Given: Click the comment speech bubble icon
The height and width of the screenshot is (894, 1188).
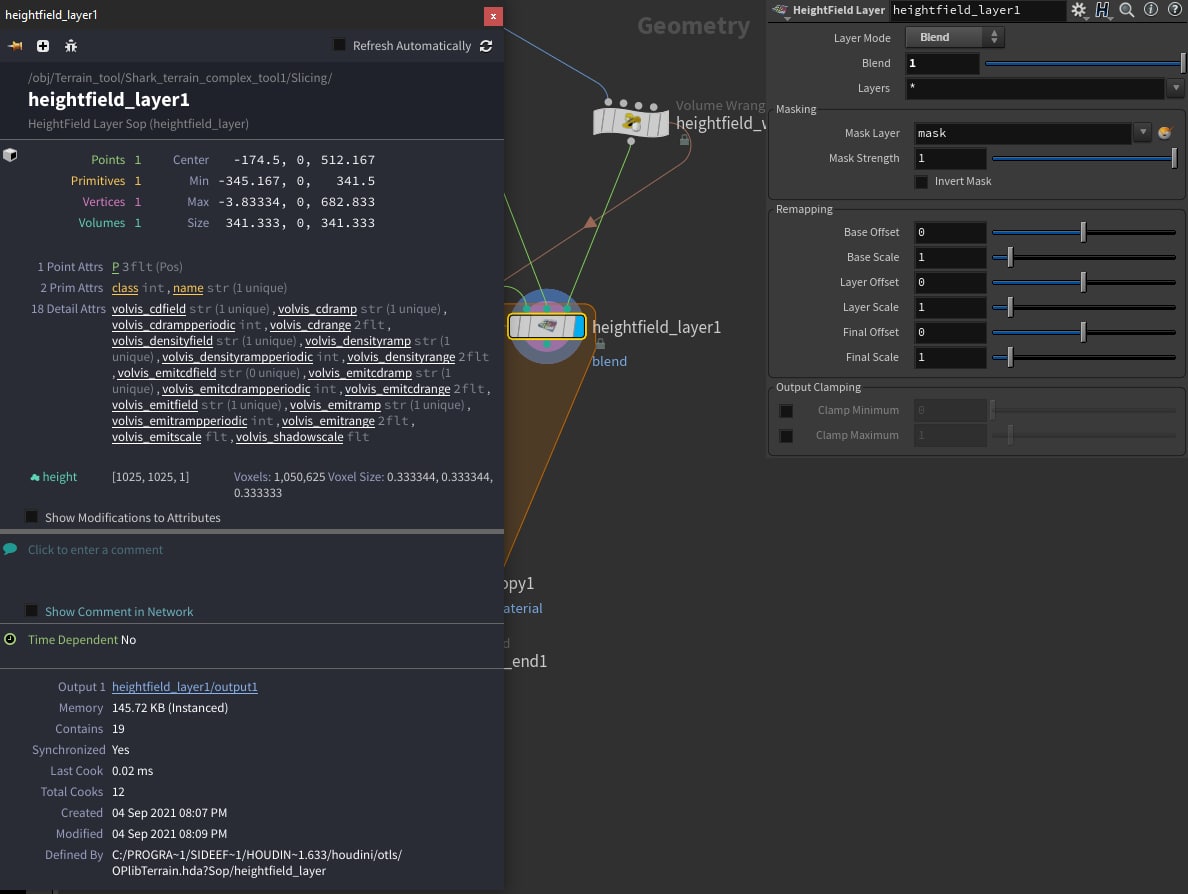Looking at the screenshot, I should 10,549.
